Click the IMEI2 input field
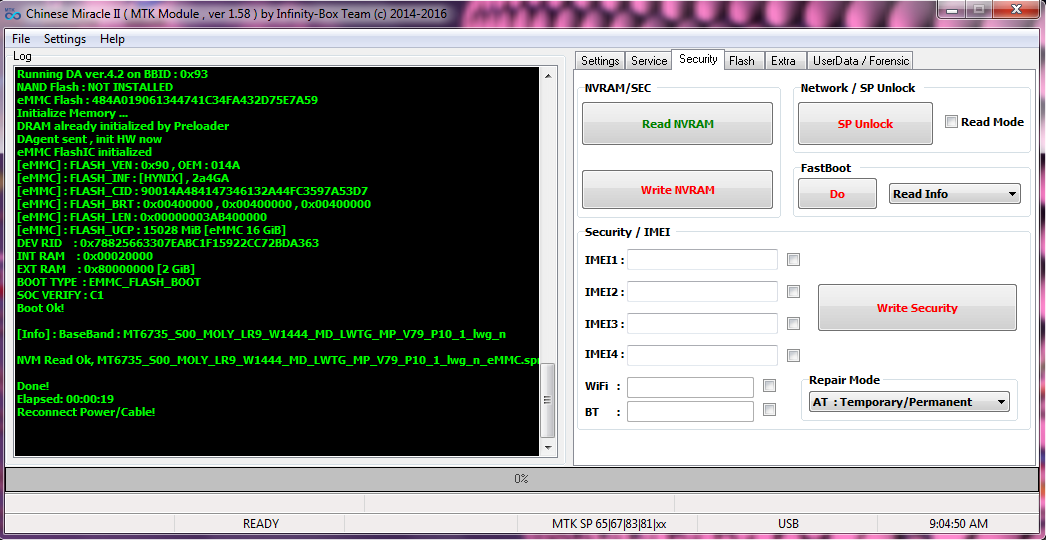The width and height of the screenshot is (1046, 540). click(702, 292)
